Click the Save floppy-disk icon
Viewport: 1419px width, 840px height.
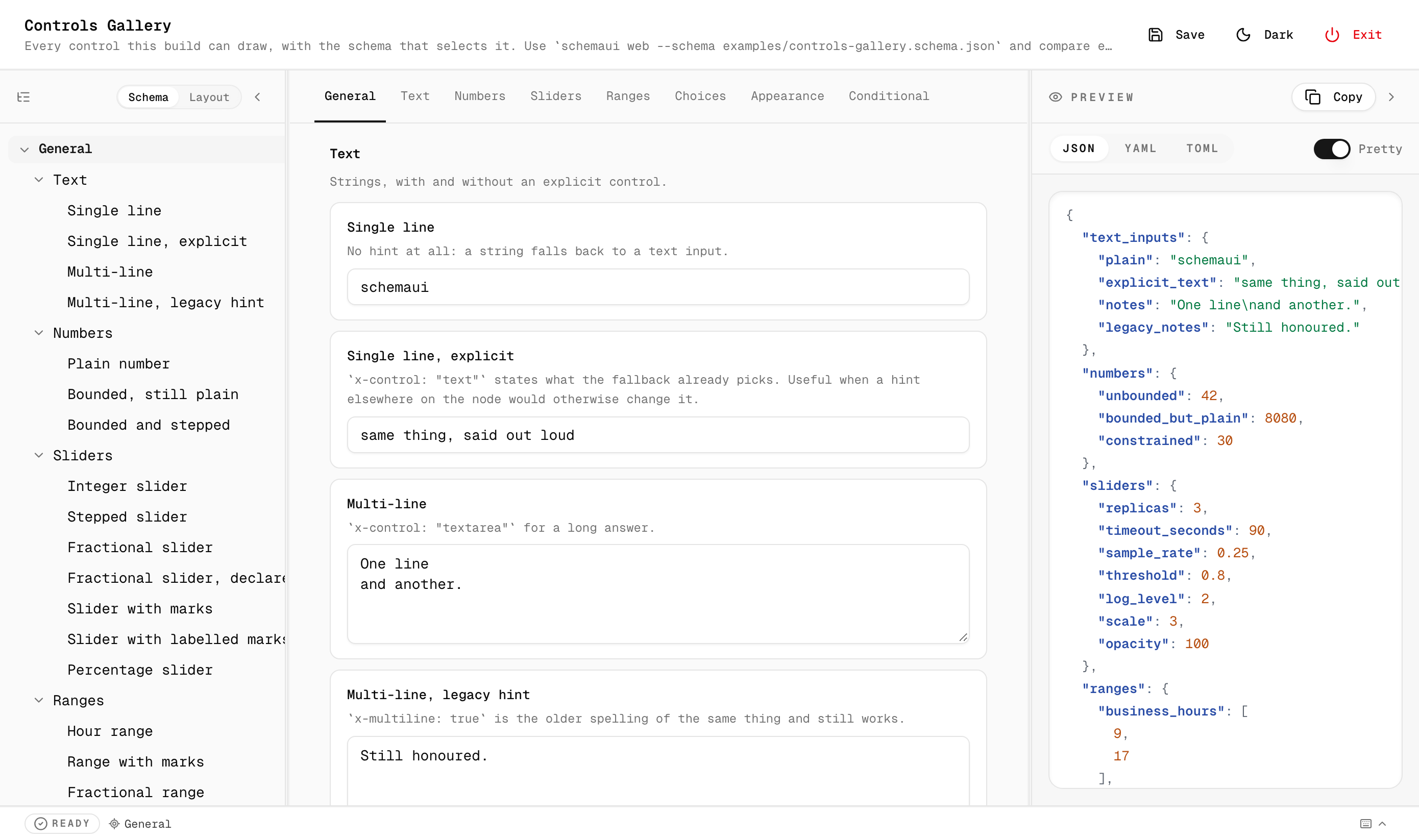point(1155,35)
